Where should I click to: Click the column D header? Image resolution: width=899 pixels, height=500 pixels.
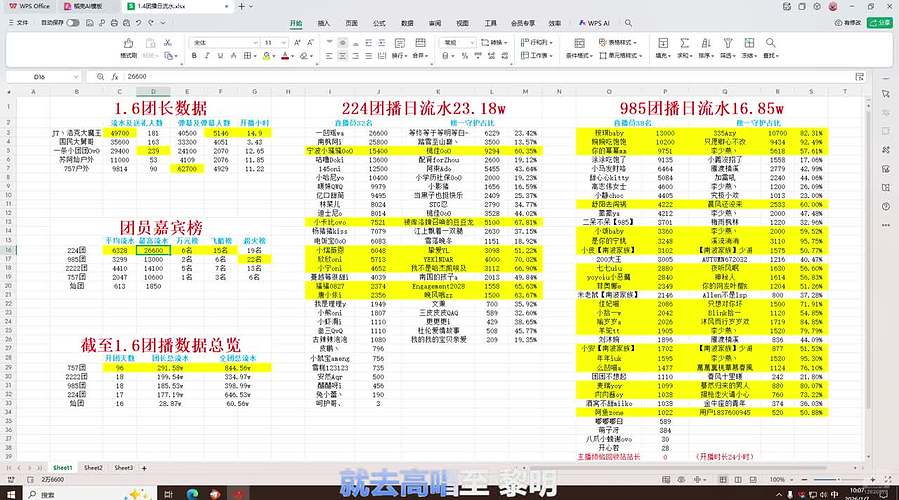click(153, 92)
